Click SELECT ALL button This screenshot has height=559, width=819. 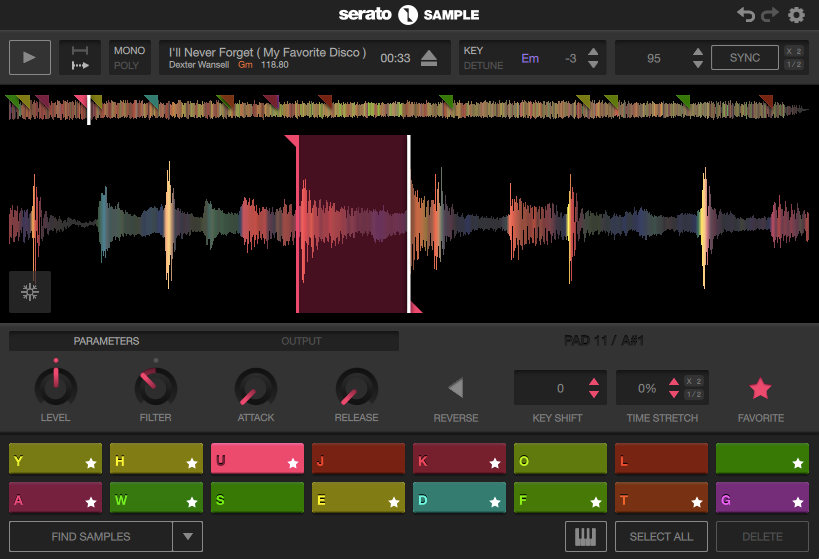661,537
